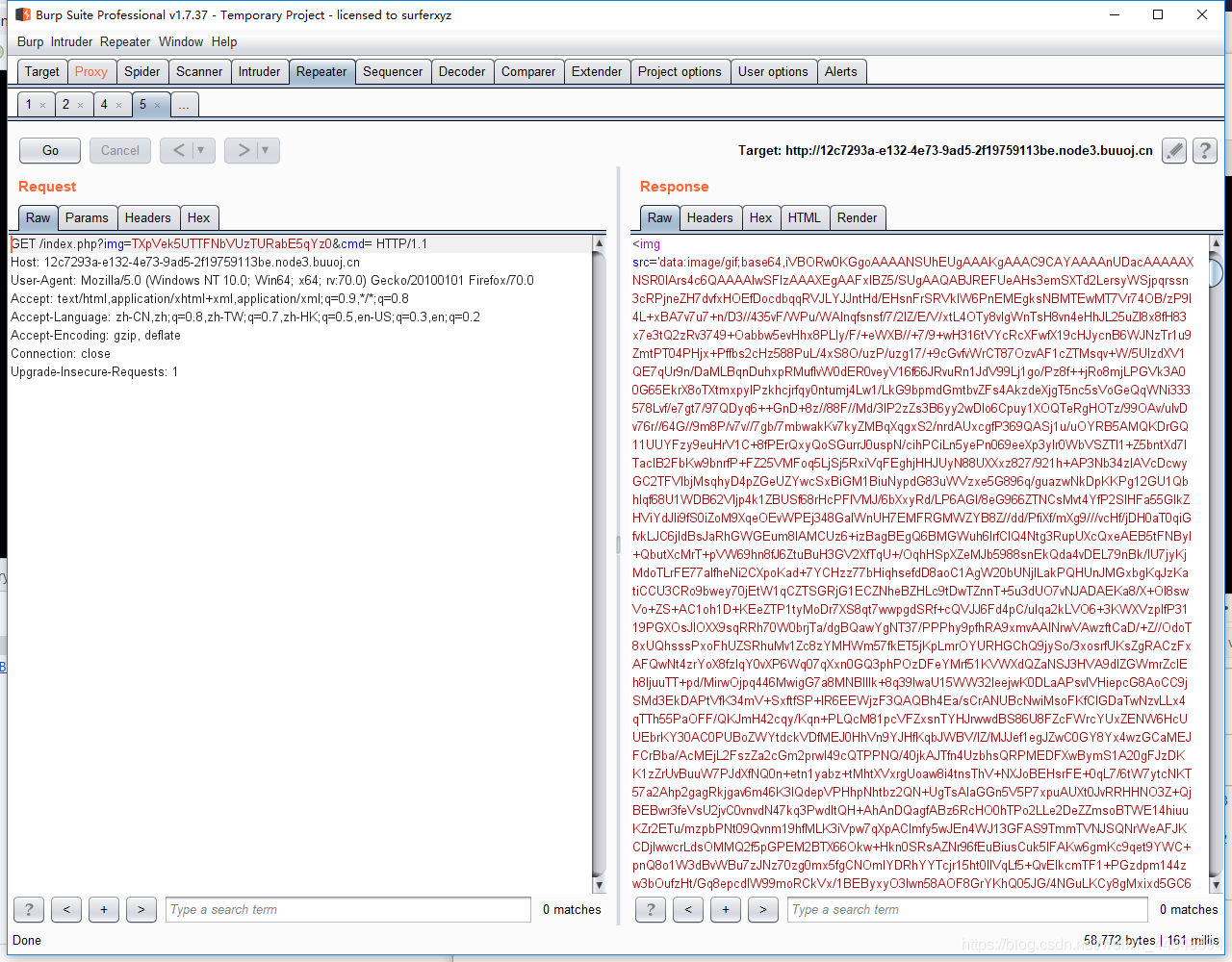This screenshot has width=1232, height=962.
Task: Switch to the Extender tab
Action: click(597, 71)
